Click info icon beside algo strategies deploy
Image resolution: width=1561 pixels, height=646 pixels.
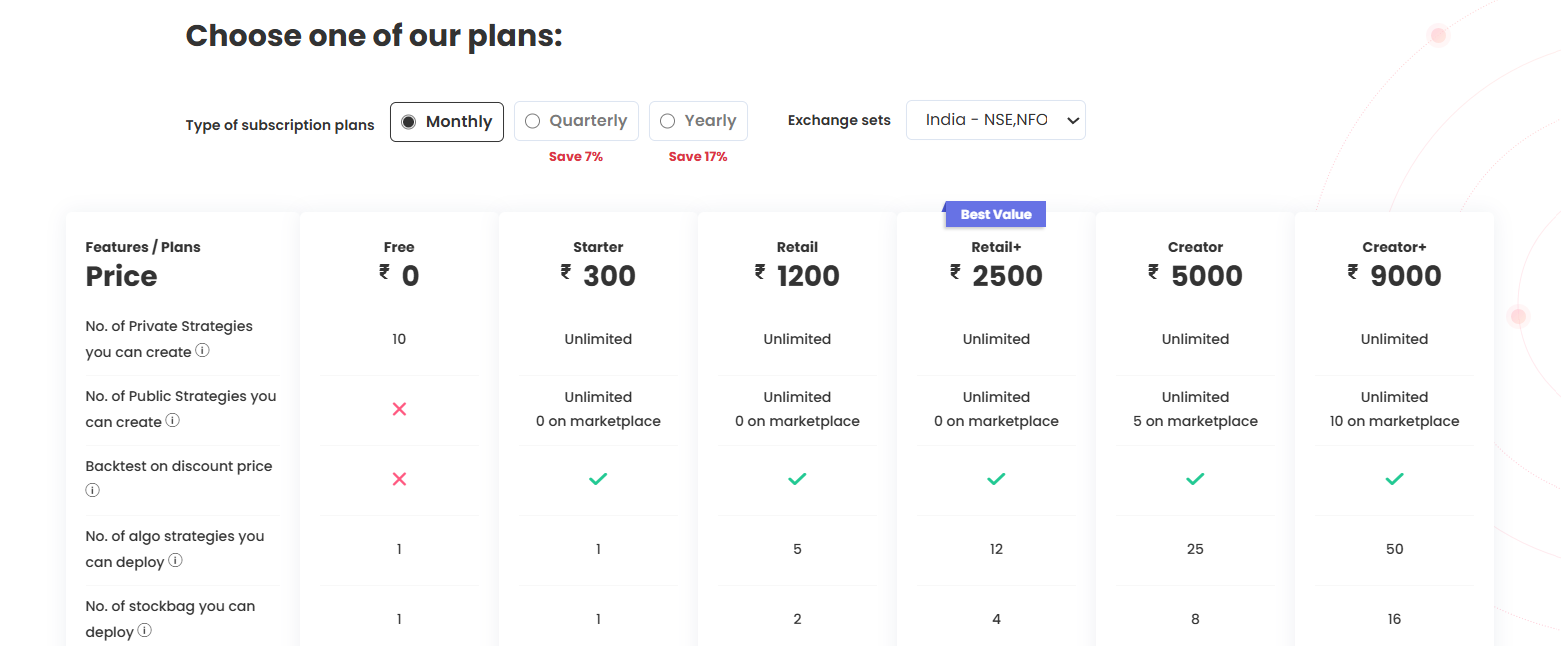(175, 561)
